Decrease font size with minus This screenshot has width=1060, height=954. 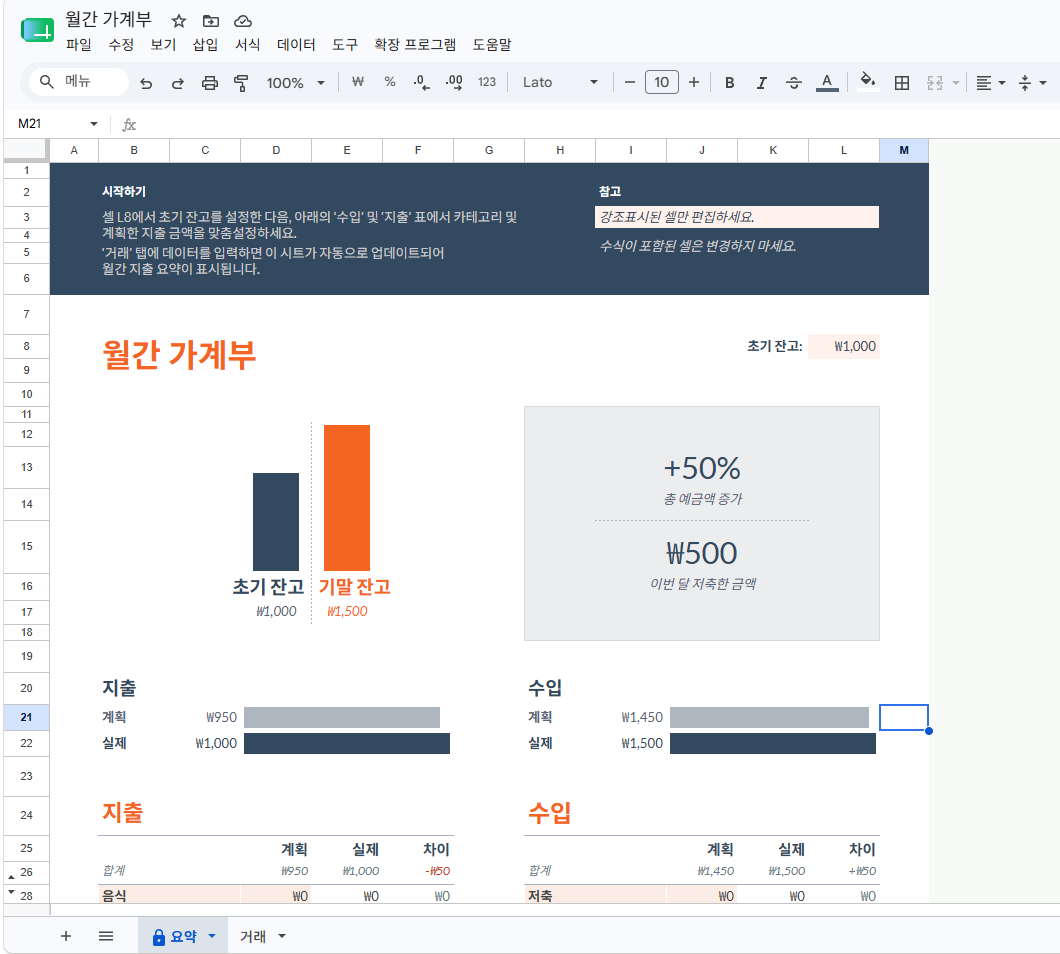629,82
